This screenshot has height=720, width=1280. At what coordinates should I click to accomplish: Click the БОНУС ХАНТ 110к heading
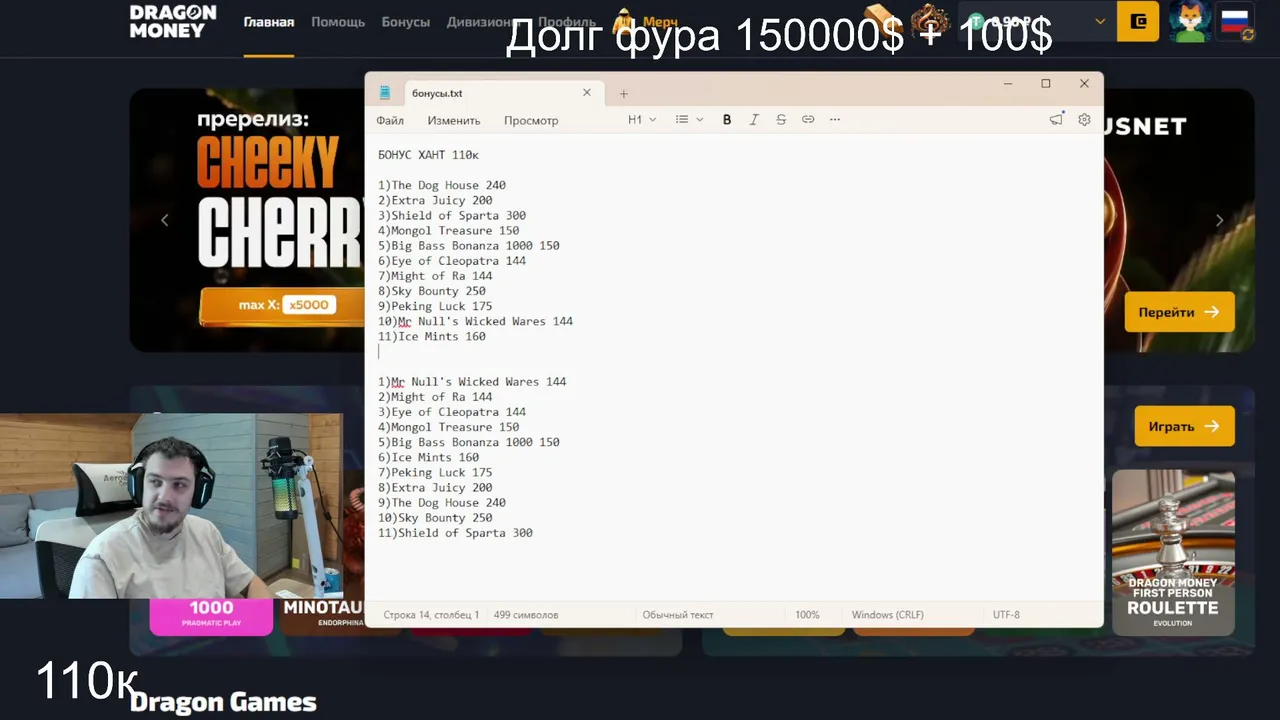click(428, 155)
